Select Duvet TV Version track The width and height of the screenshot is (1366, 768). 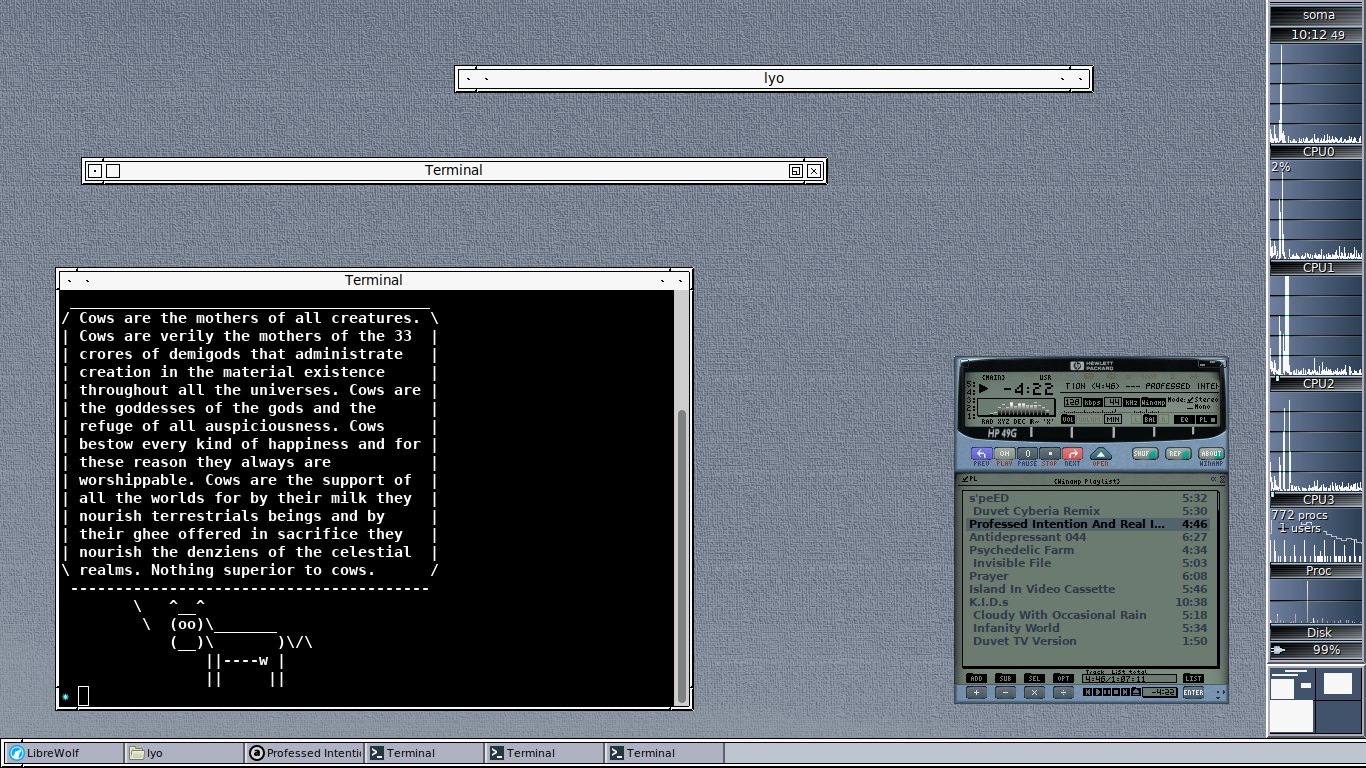click(1088, 641)
